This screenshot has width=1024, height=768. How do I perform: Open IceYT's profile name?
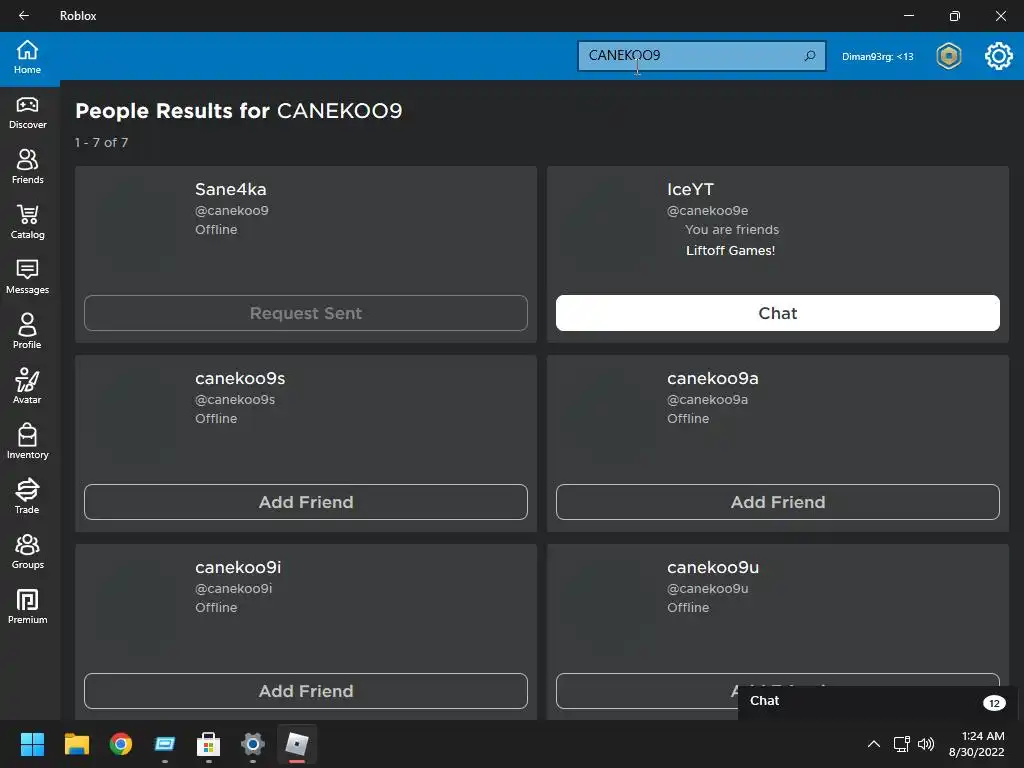click(x=690, y=189)
